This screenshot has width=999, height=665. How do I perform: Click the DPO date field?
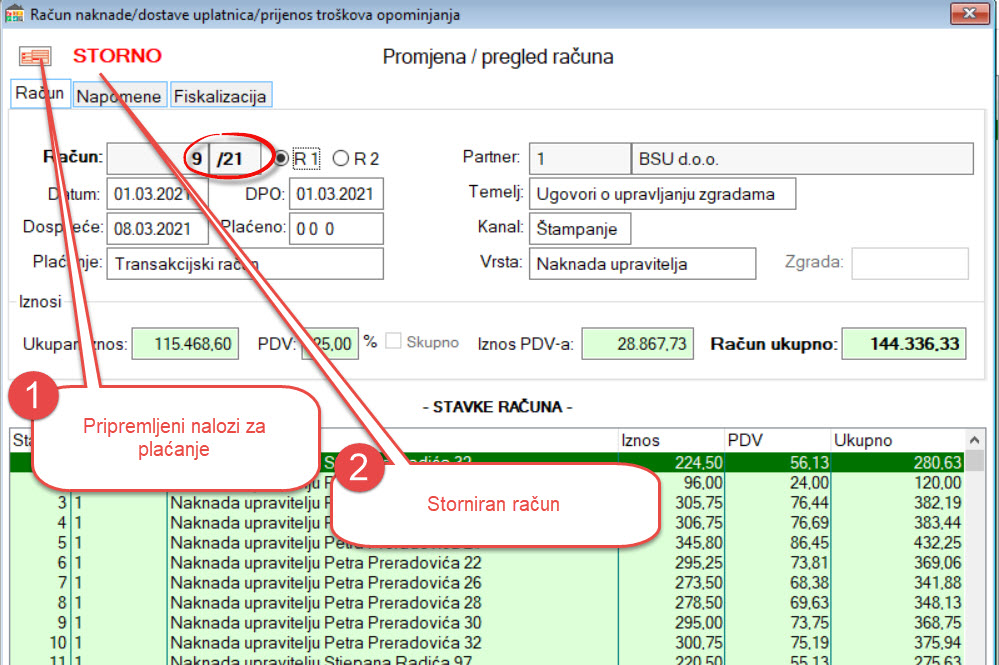point(335,194)
